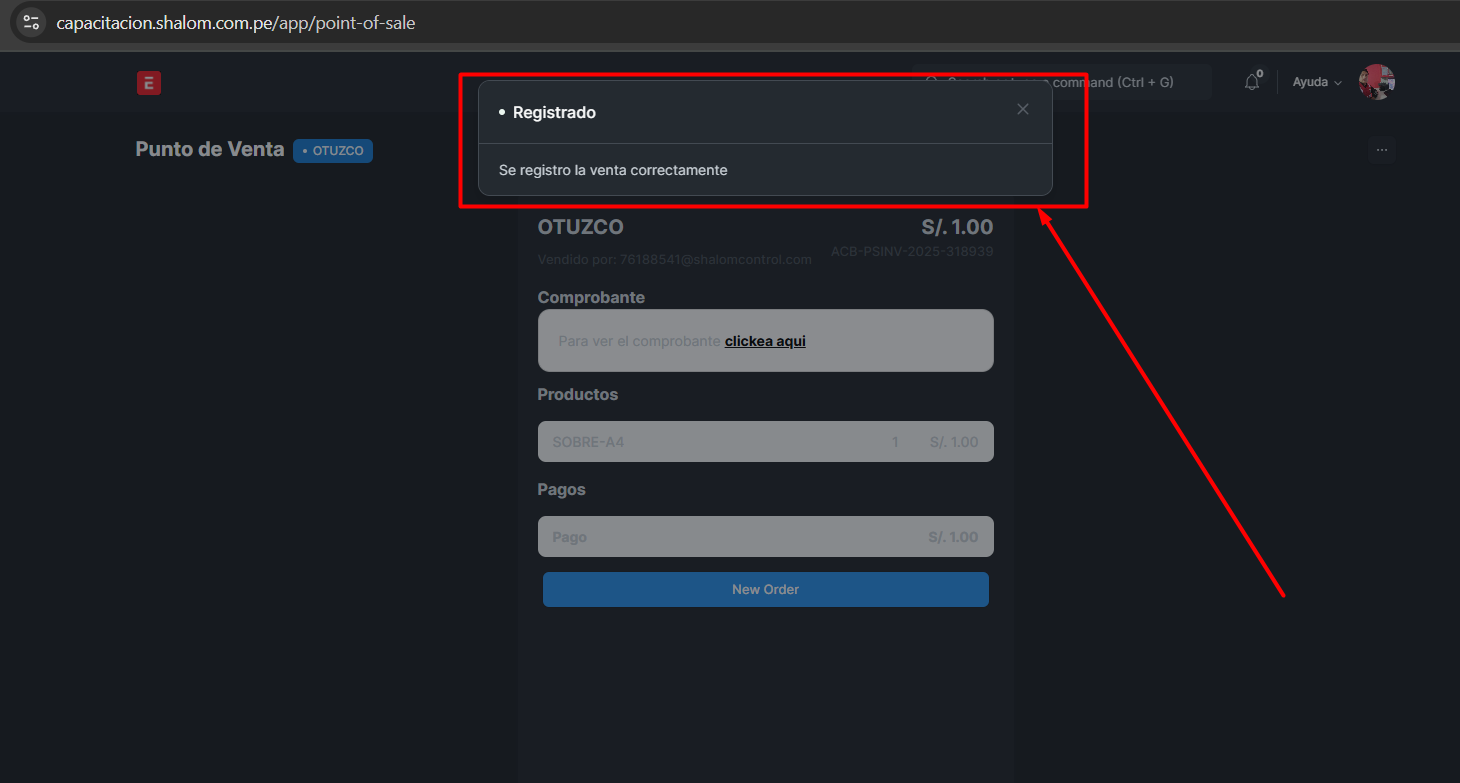This screenshot has width=1460, height=783.
Task: Click the "Se registro la venta correctamente" message
Action: pos(613,170)
